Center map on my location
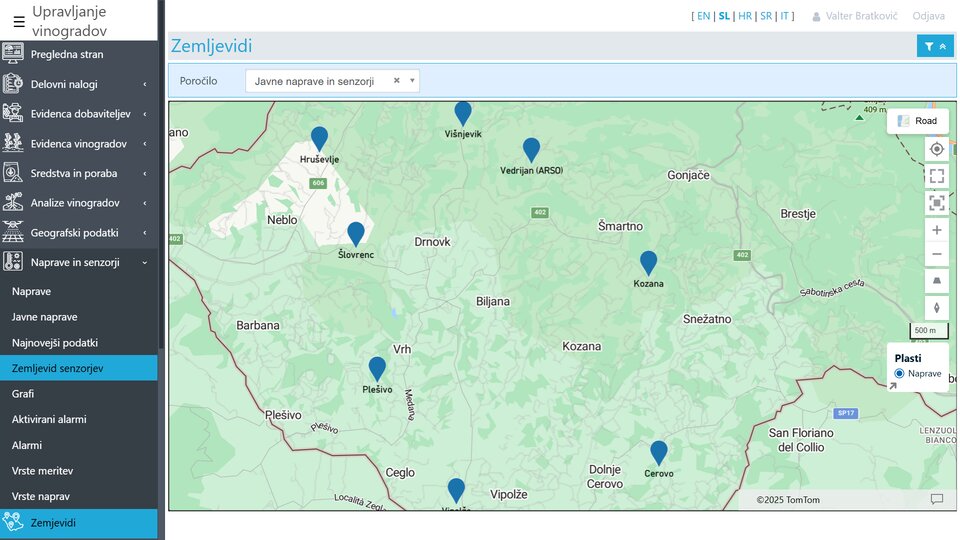The height and width of the screenshot is (540, 960). click(936, 149)
